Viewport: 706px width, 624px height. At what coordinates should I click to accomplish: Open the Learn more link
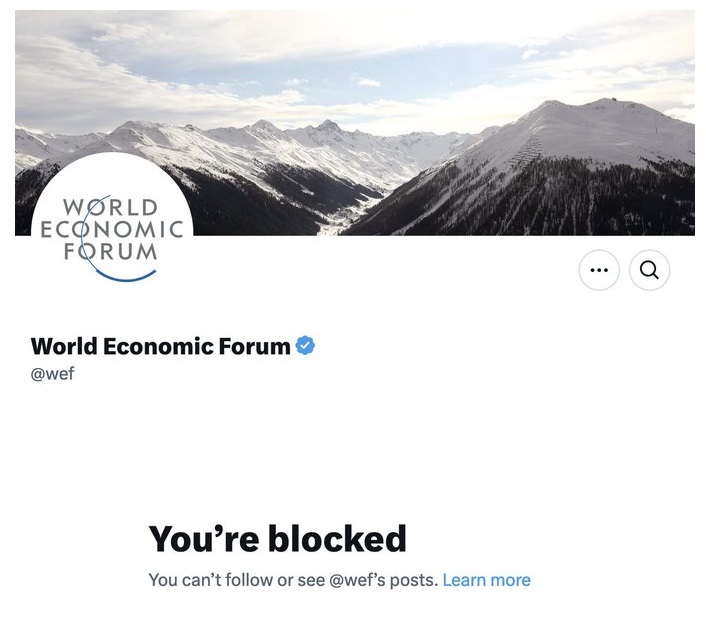[486, 580]
